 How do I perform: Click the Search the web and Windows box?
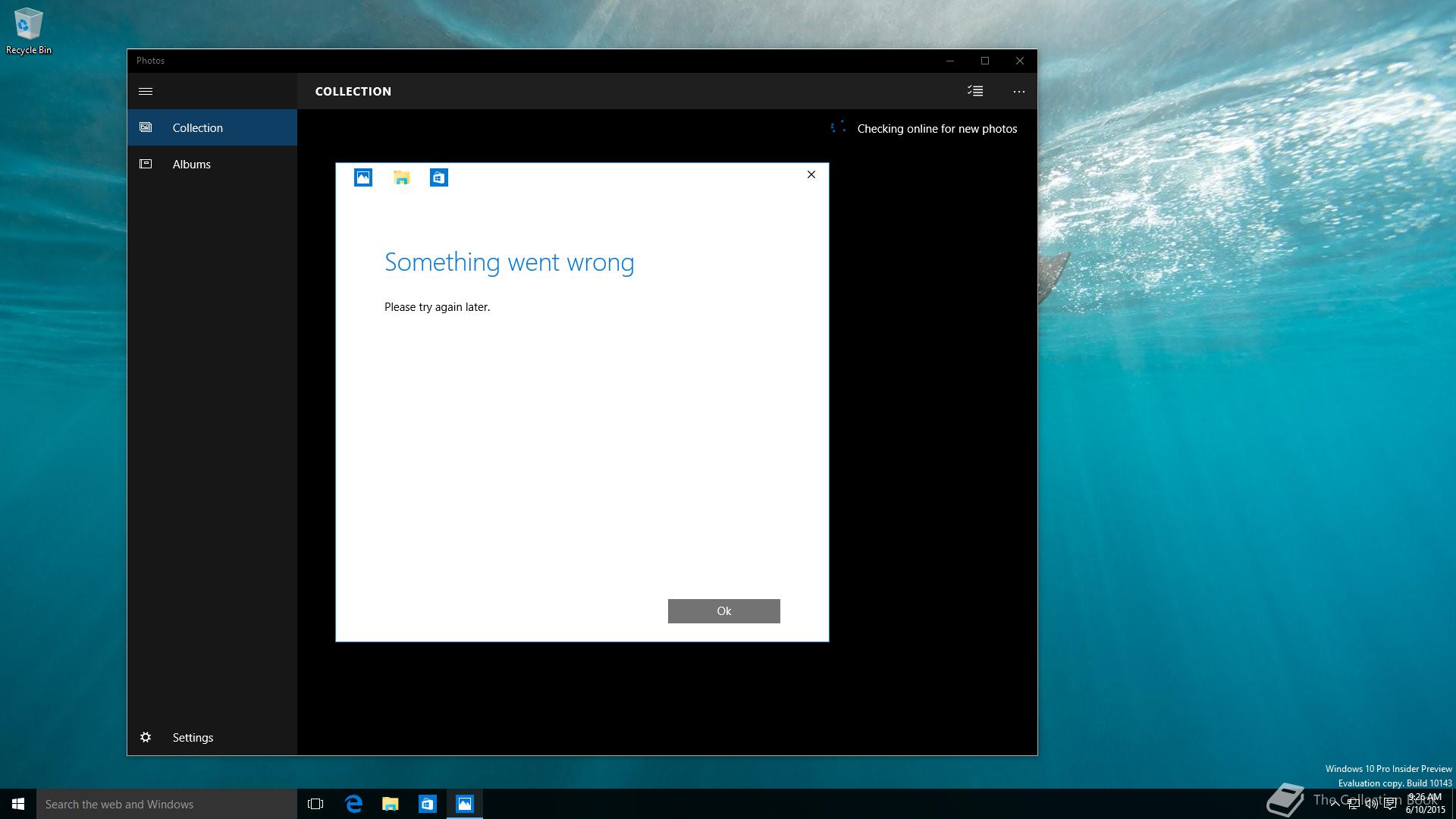[167, 804]
